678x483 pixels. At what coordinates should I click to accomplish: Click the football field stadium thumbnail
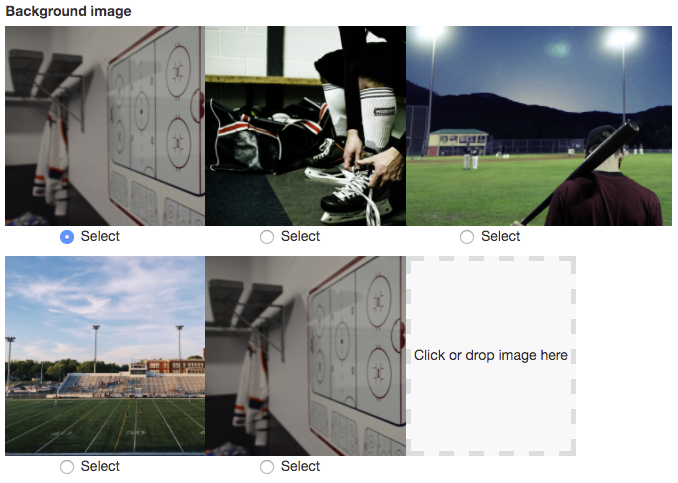(105, 356)
